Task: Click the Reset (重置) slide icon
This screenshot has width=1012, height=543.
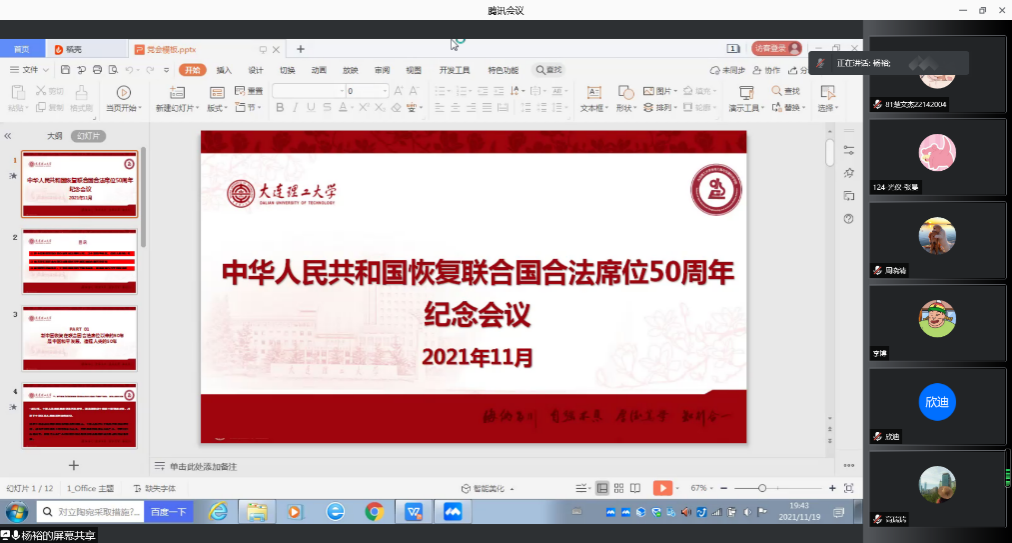Action: point(240,91)
